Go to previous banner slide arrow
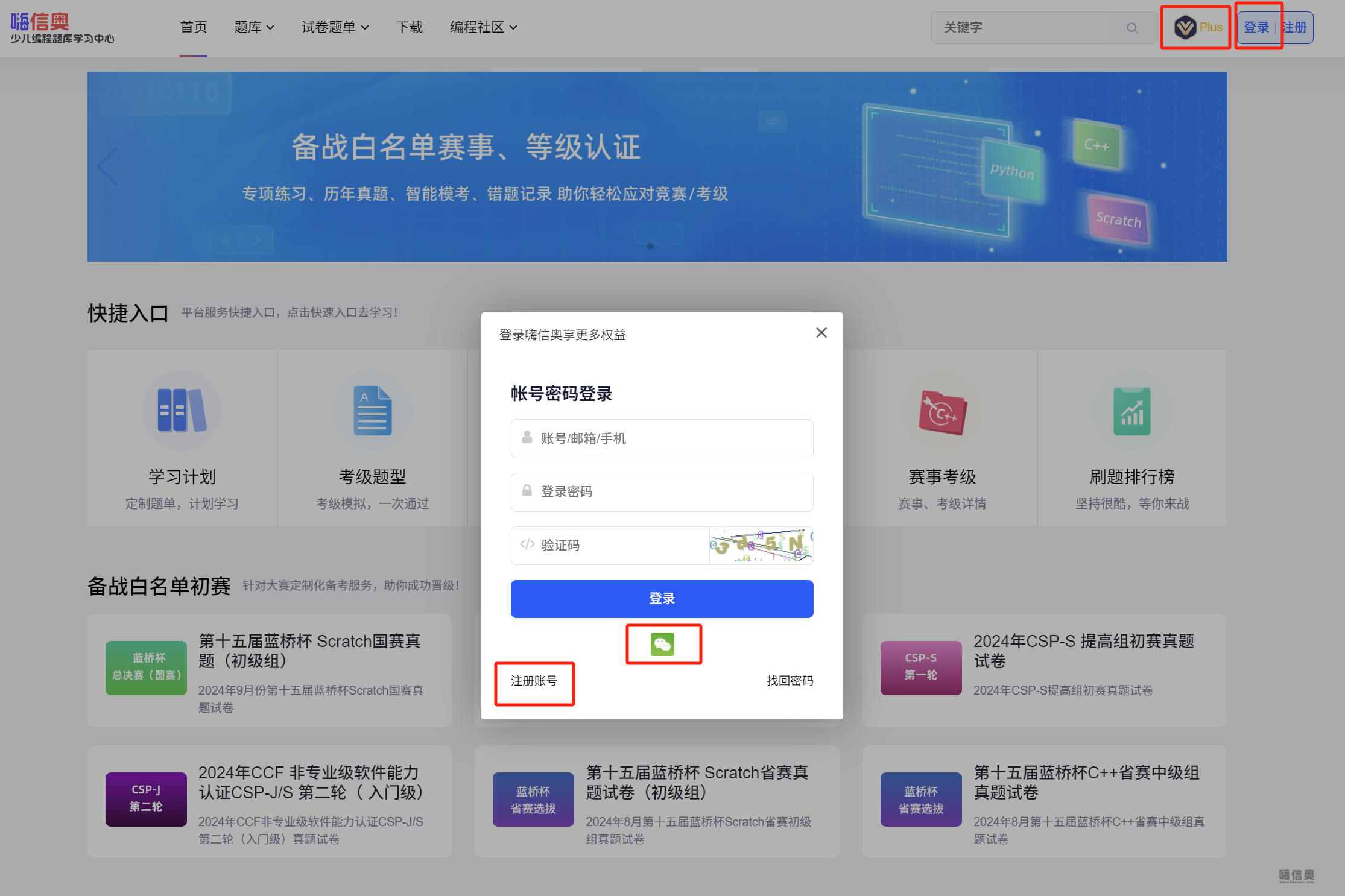 coord(107,166)
